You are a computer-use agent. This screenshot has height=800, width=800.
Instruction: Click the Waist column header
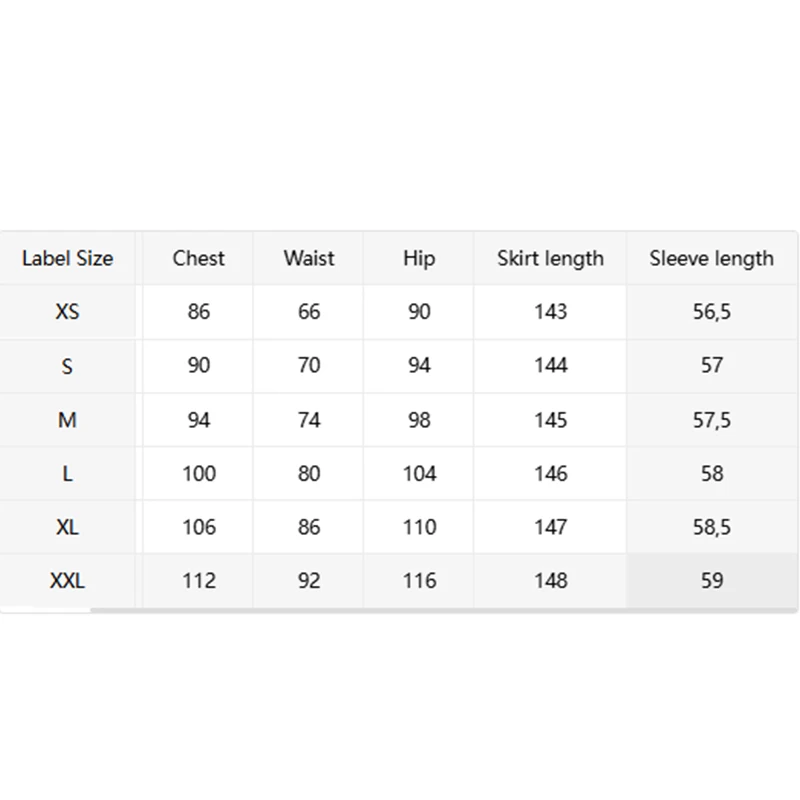(309, 258)
